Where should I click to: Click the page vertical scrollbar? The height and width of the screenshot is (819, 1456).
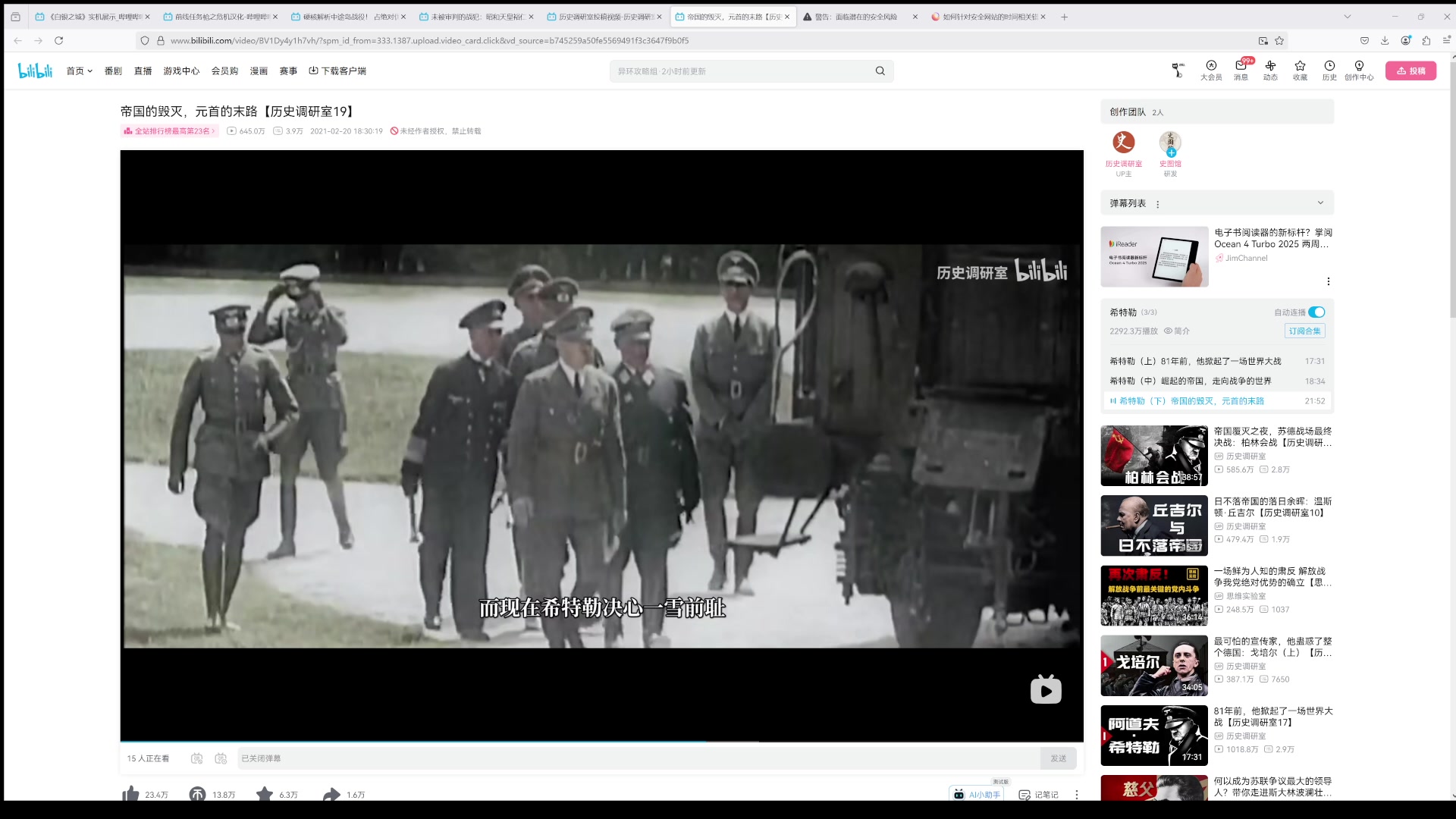pos(1451,190)
